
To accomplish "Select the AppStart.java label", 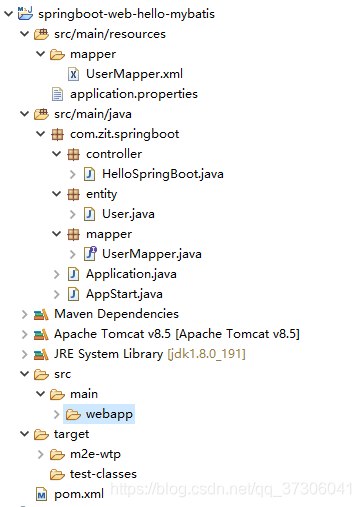I will pos(124,294).
